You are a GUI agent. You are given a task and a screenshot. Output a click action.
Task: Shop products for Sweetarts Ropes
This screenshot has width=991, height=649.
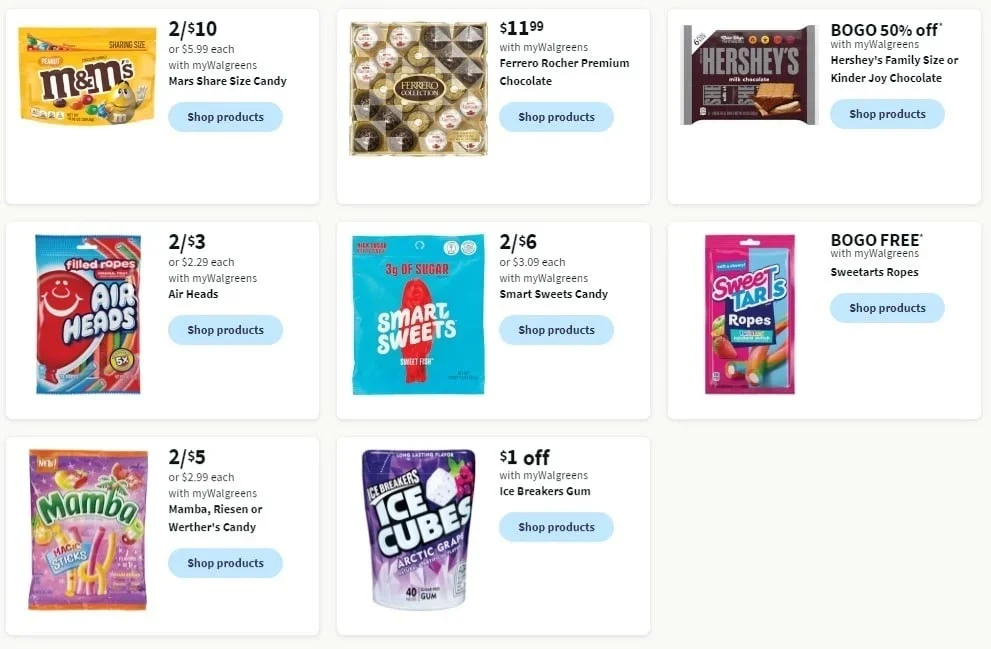pyautogui.click(x=887, y=308)
